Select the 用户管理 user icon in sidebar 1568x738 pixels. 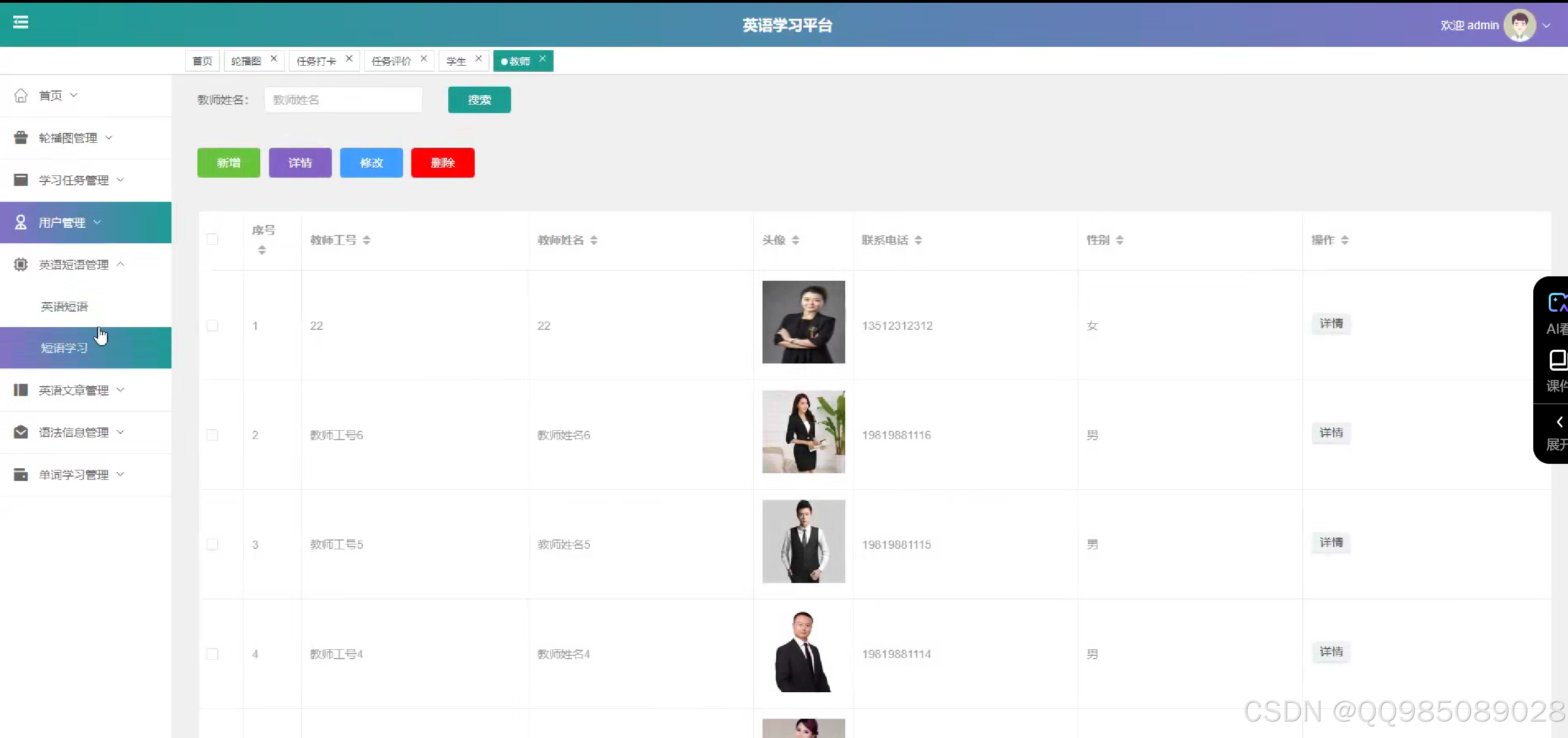pyautogui.click(x=20, y=222)
